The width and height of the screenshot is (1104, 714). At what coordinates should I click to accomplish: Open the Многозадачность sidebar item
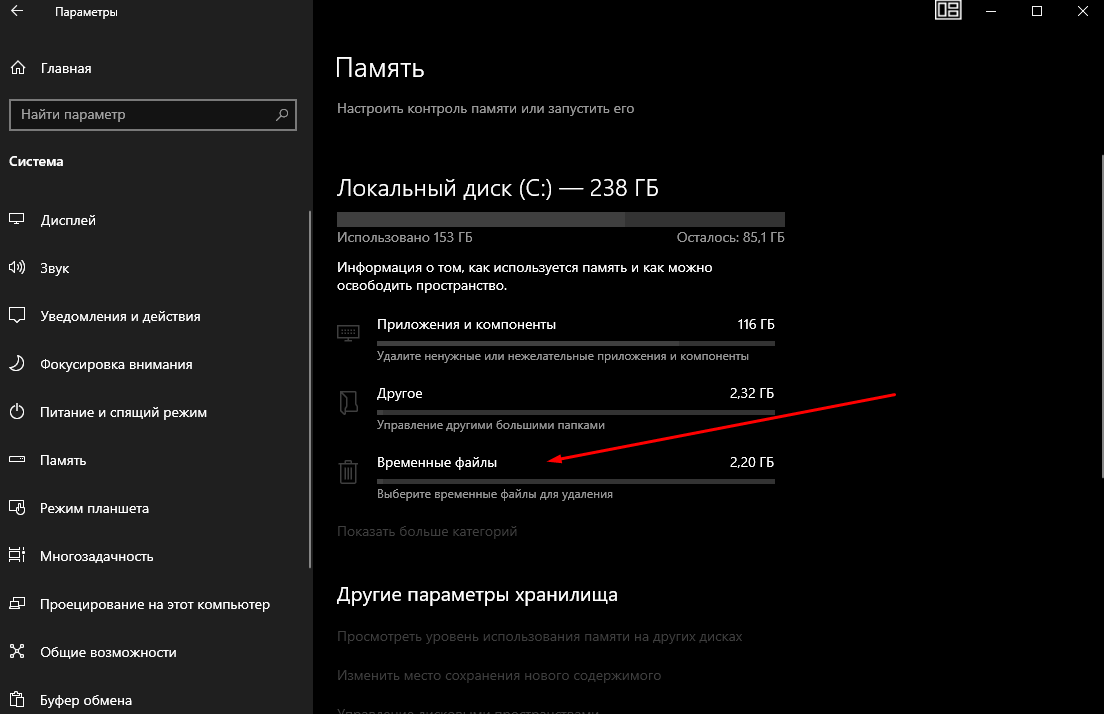[96, 556]
